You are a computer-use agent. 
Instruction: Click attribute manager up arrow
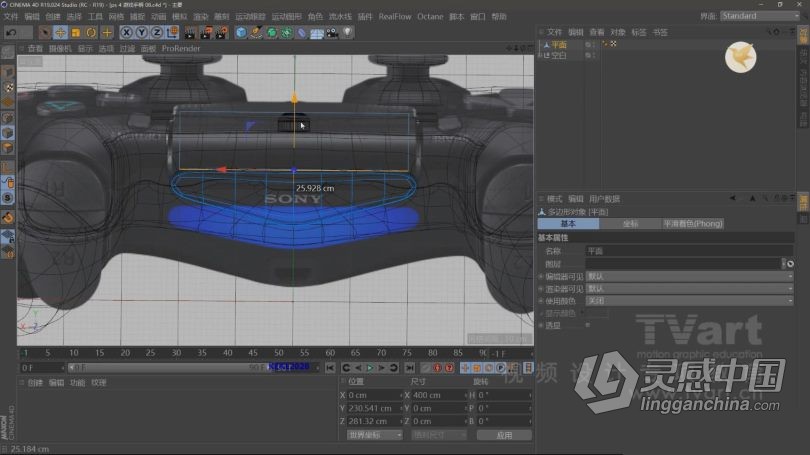pyautogui.click(x=752, y=198)
